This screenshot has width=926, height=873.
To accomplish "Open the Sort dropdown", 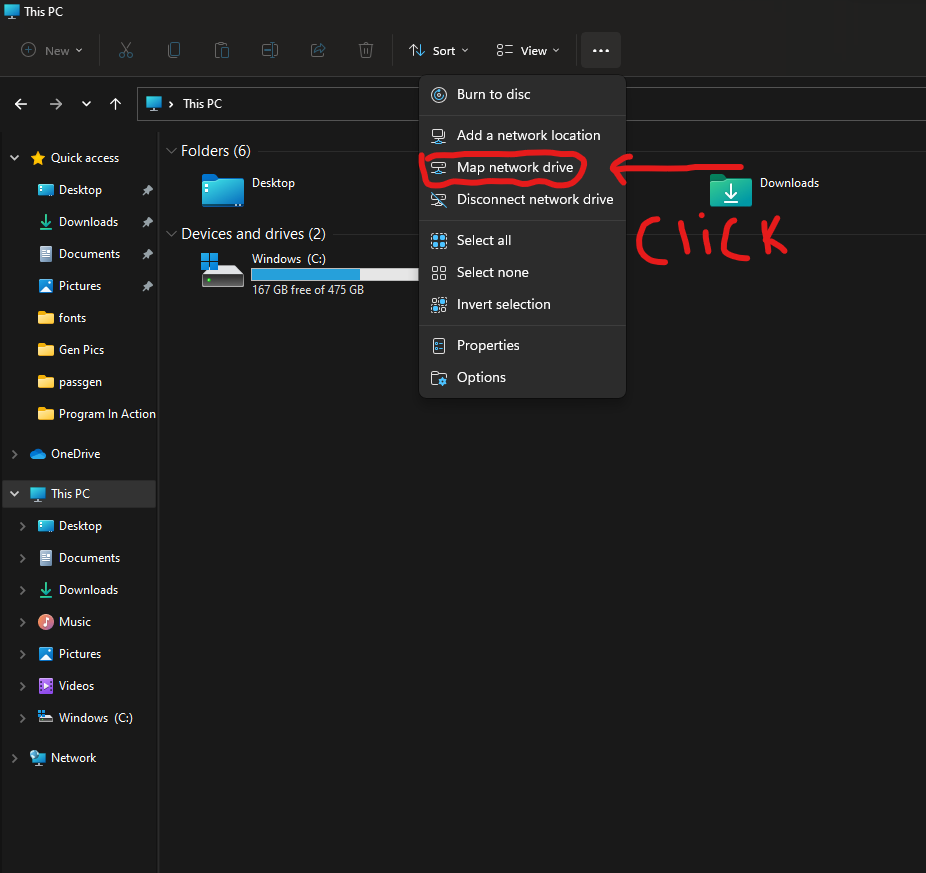I will pos(439,50).
